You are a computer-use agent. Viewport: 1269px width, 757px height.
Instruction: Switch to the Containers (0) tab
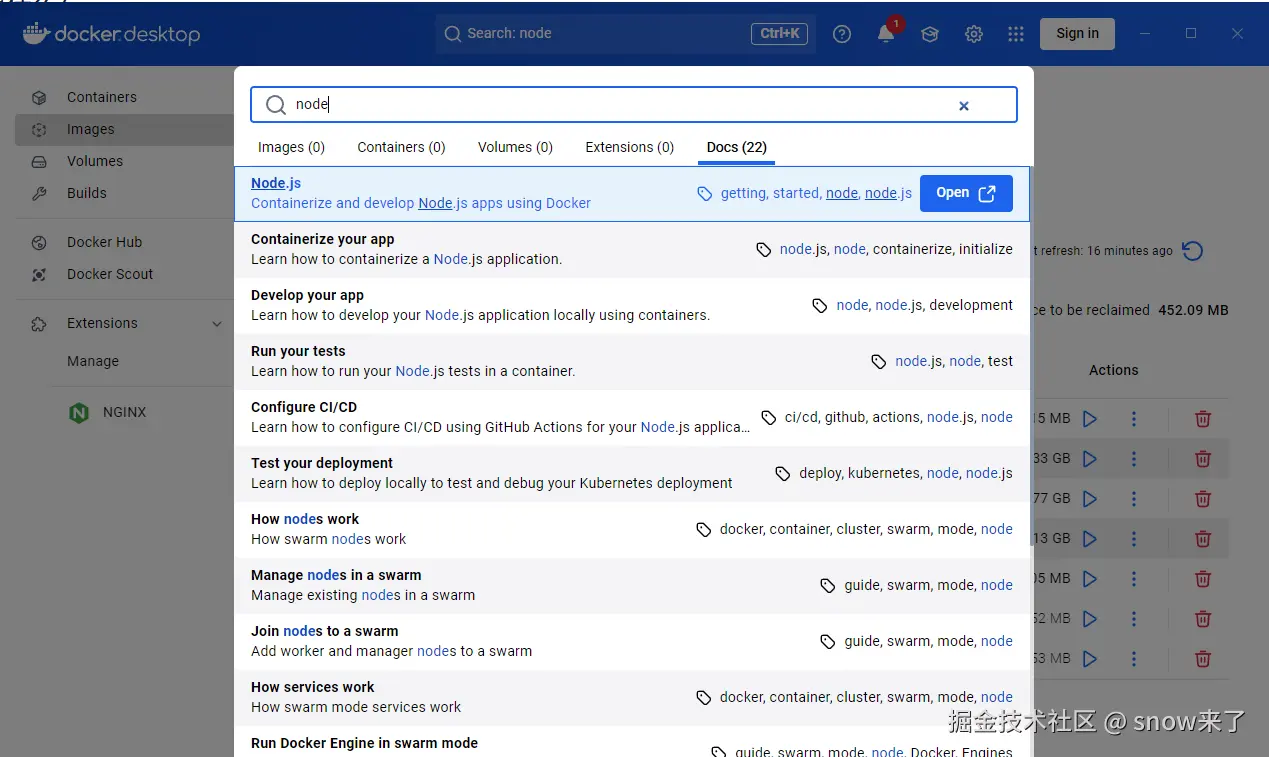click(x=401, y=147)
